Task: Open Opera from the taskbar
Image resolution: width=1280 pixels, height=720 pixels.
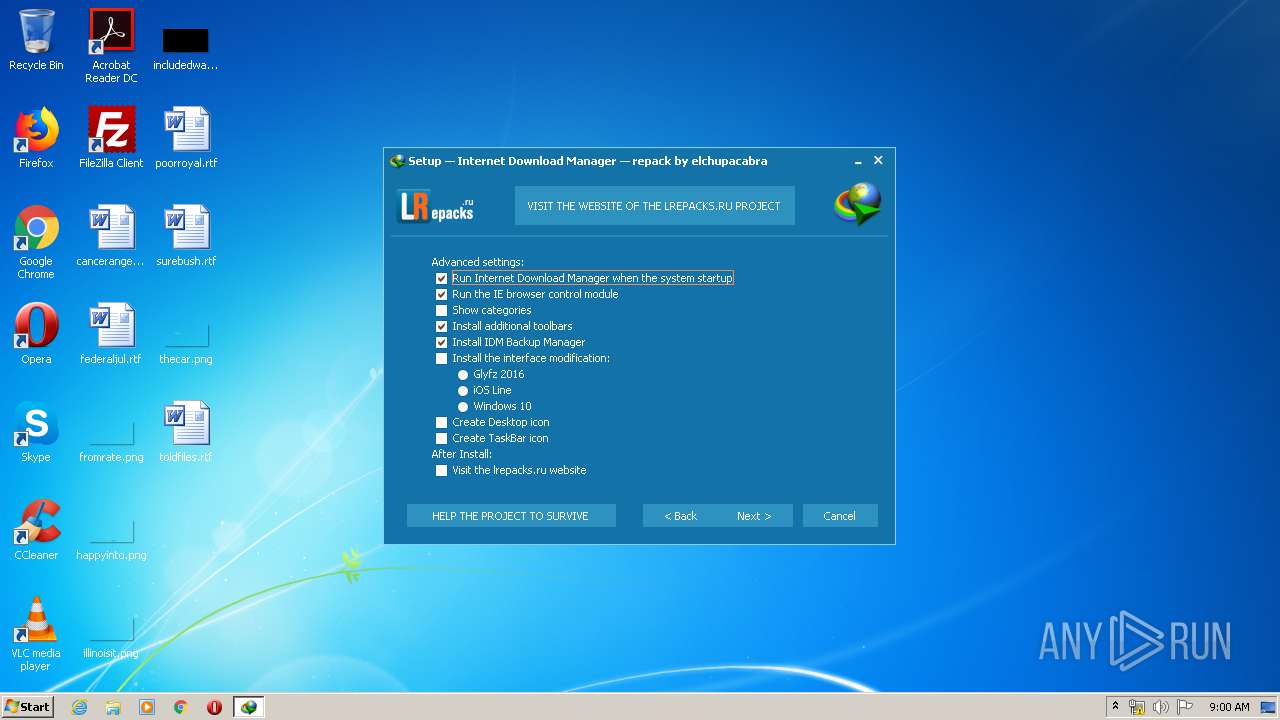Action: click(214, 707)
